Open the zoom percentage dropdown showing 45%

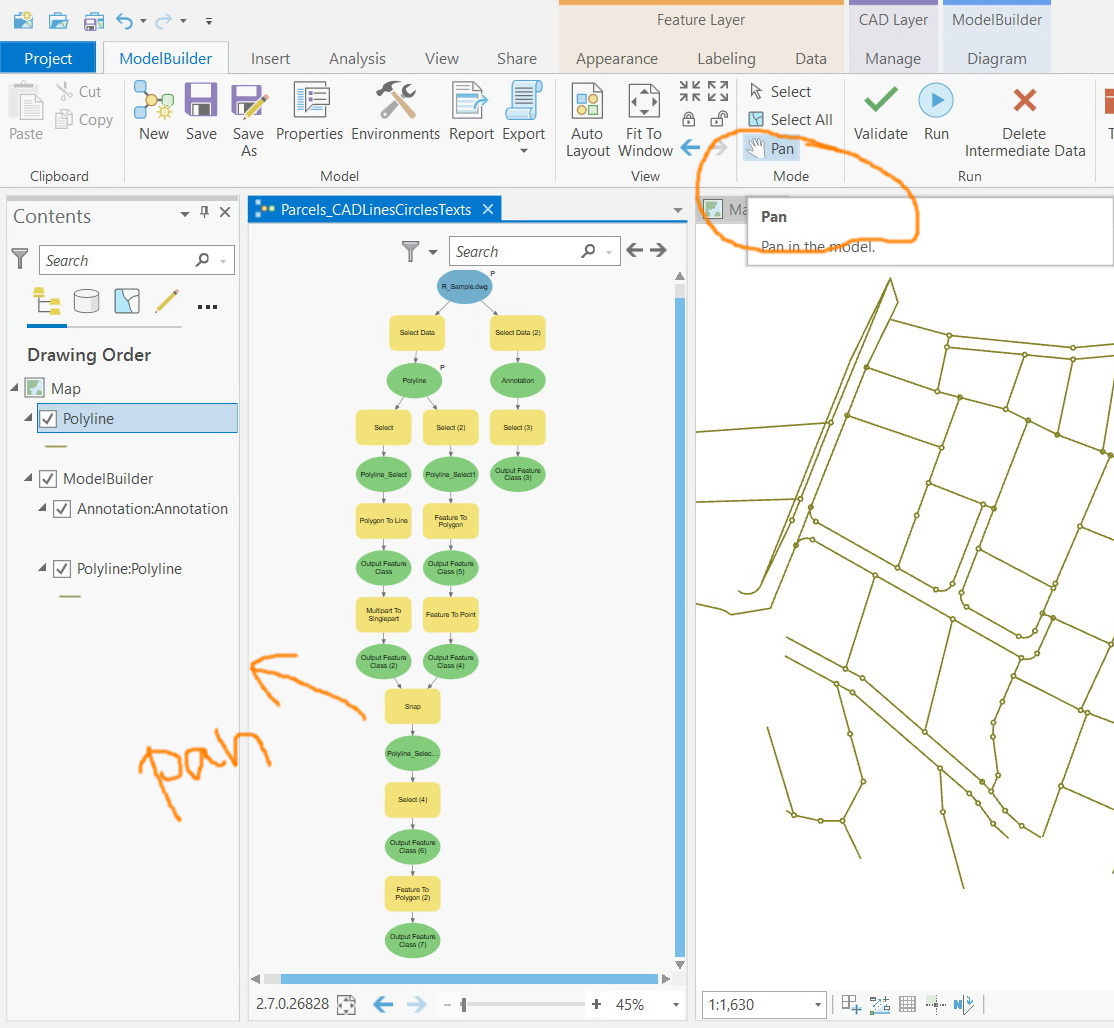pos(674,1004)
